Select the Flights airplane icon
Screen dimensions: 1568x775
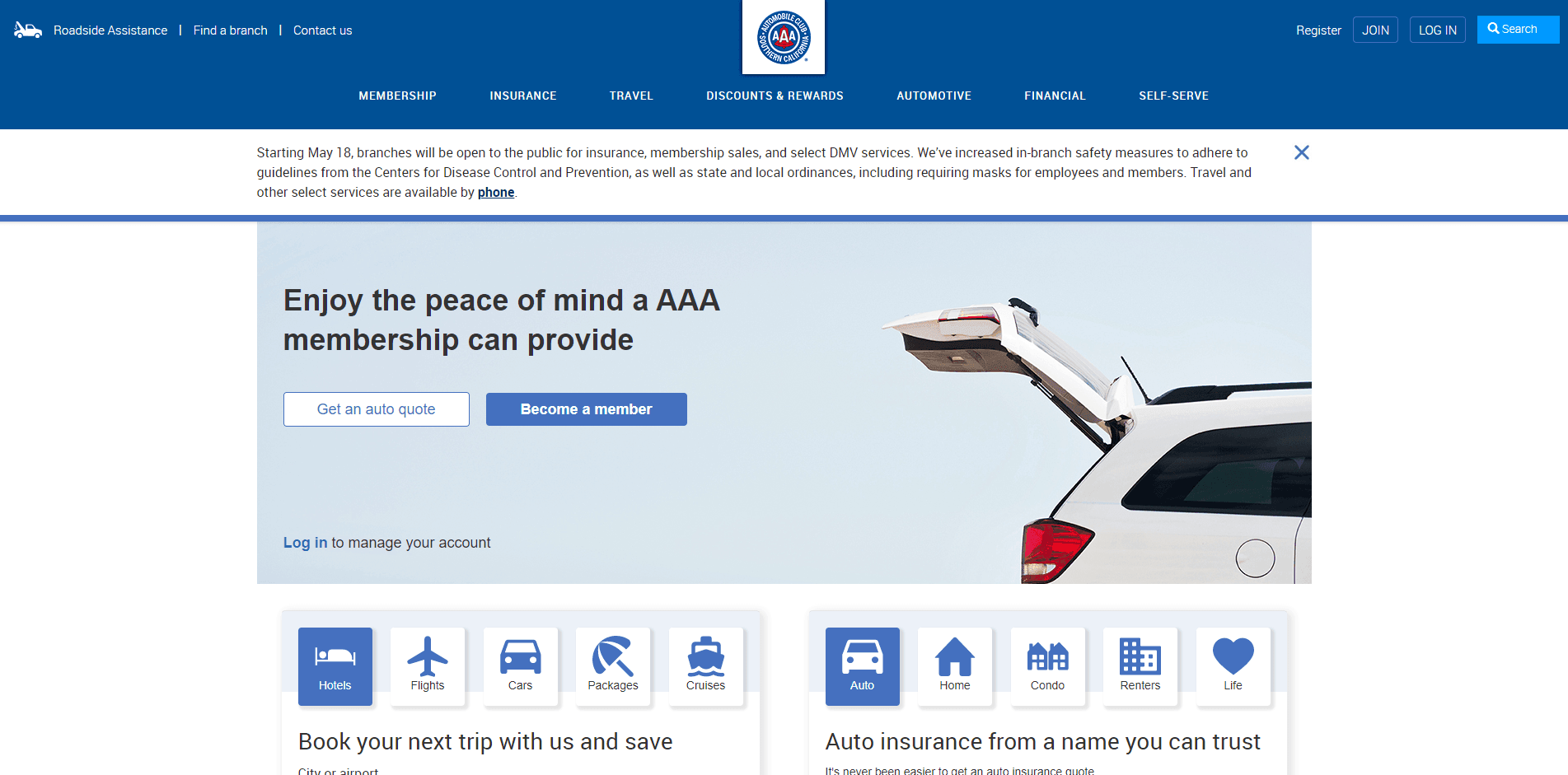pyautogui.click(x=428, y=666)
